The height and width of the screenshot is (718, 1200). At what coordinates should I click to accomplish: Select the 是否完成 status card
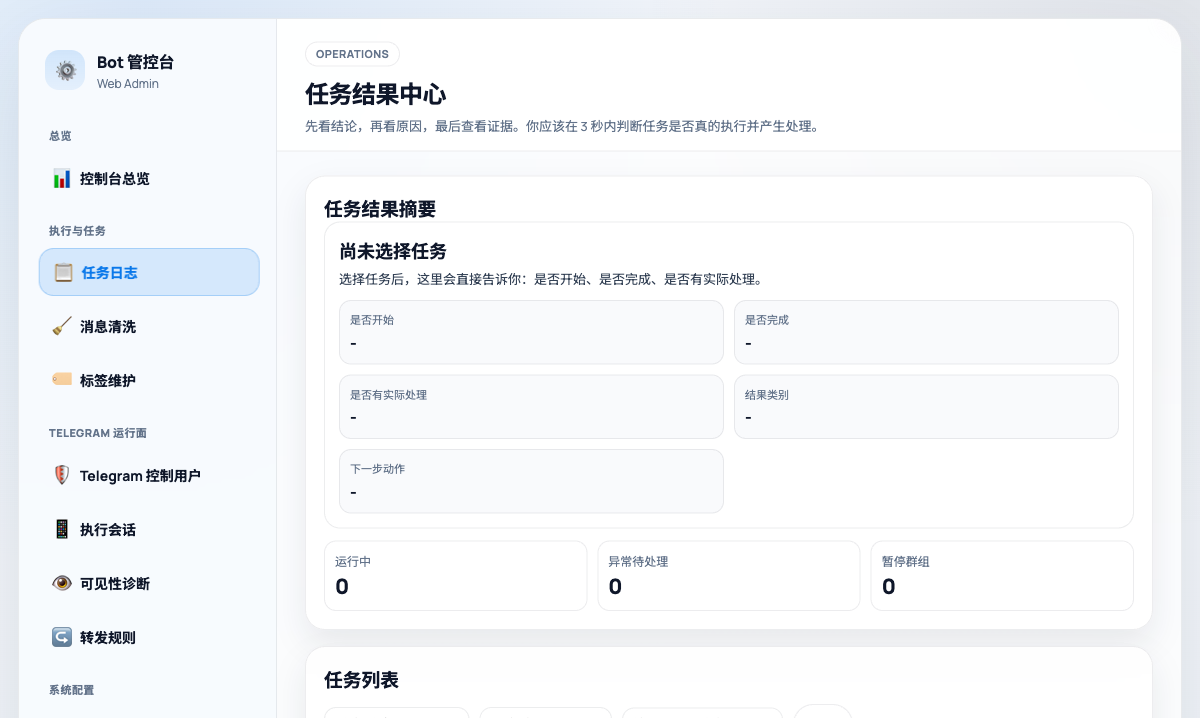click(x=926, y=332)
